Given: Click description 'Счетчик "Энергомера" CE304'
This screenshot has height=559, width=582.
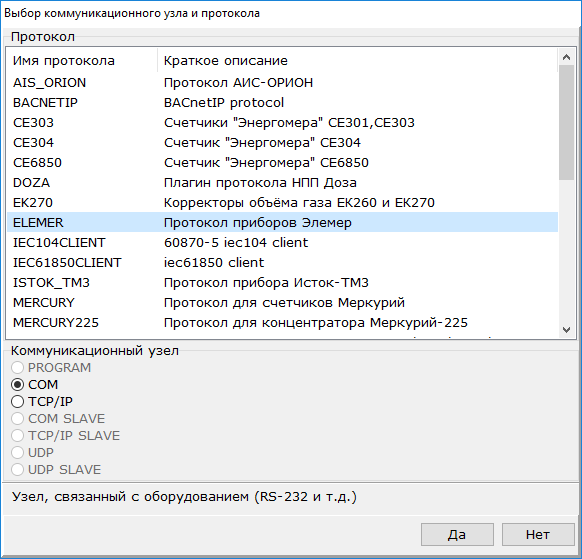Looking at the screenshot, I should (x=262, y=143).
